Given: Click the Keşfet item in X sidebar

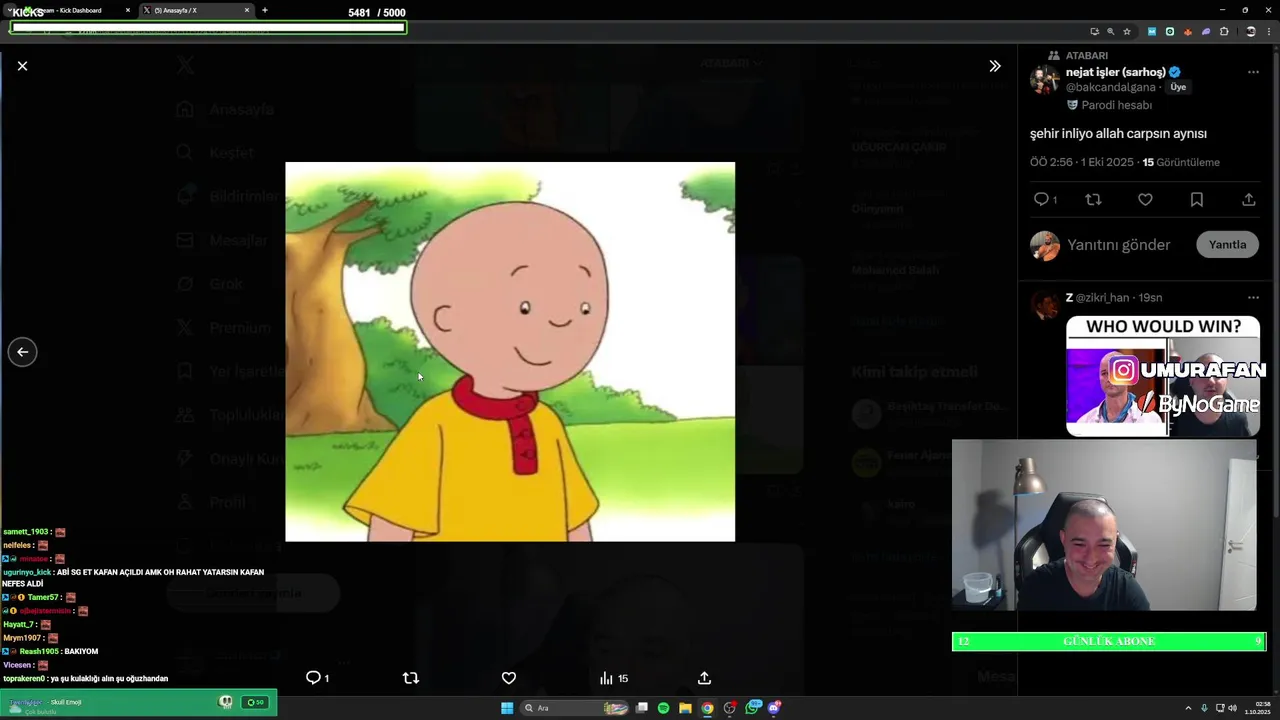Looking at the screenshot, I should tap(216, 153).
